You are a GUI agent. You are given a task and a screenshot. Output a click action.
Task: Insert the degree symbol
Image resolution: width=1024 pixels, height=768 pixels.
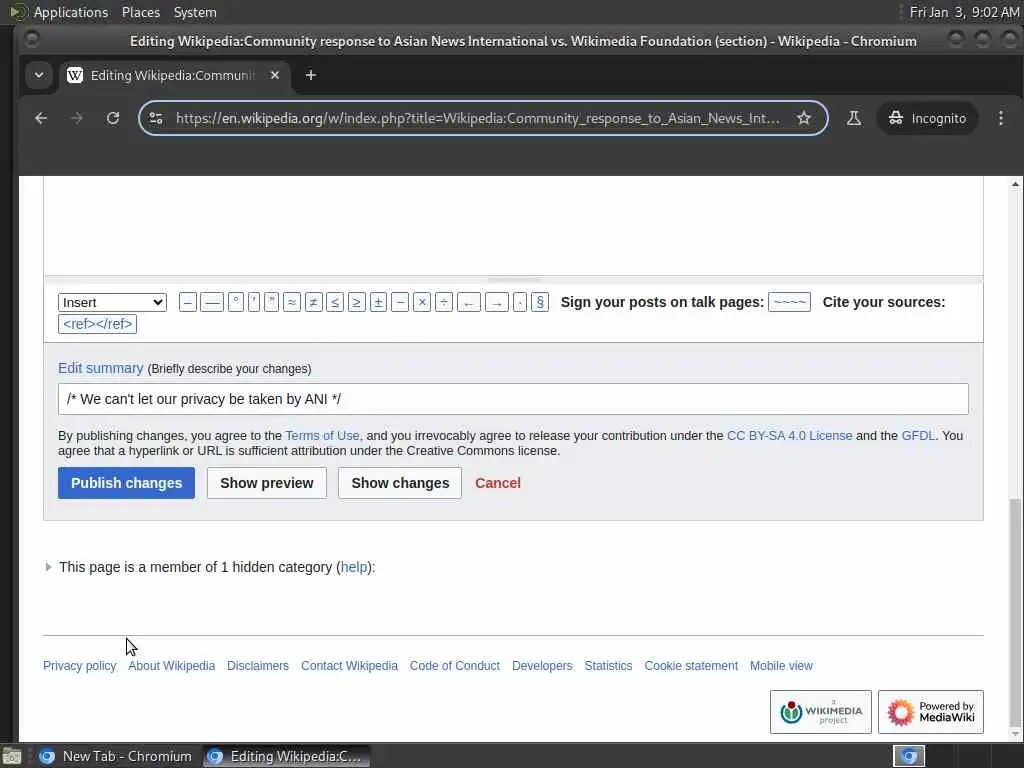click(236, 302)
